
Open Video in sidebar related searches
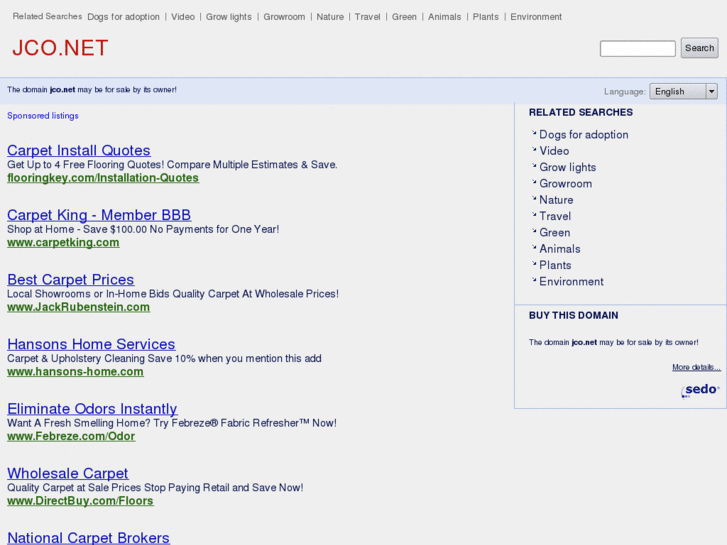(x=554, y=151)
